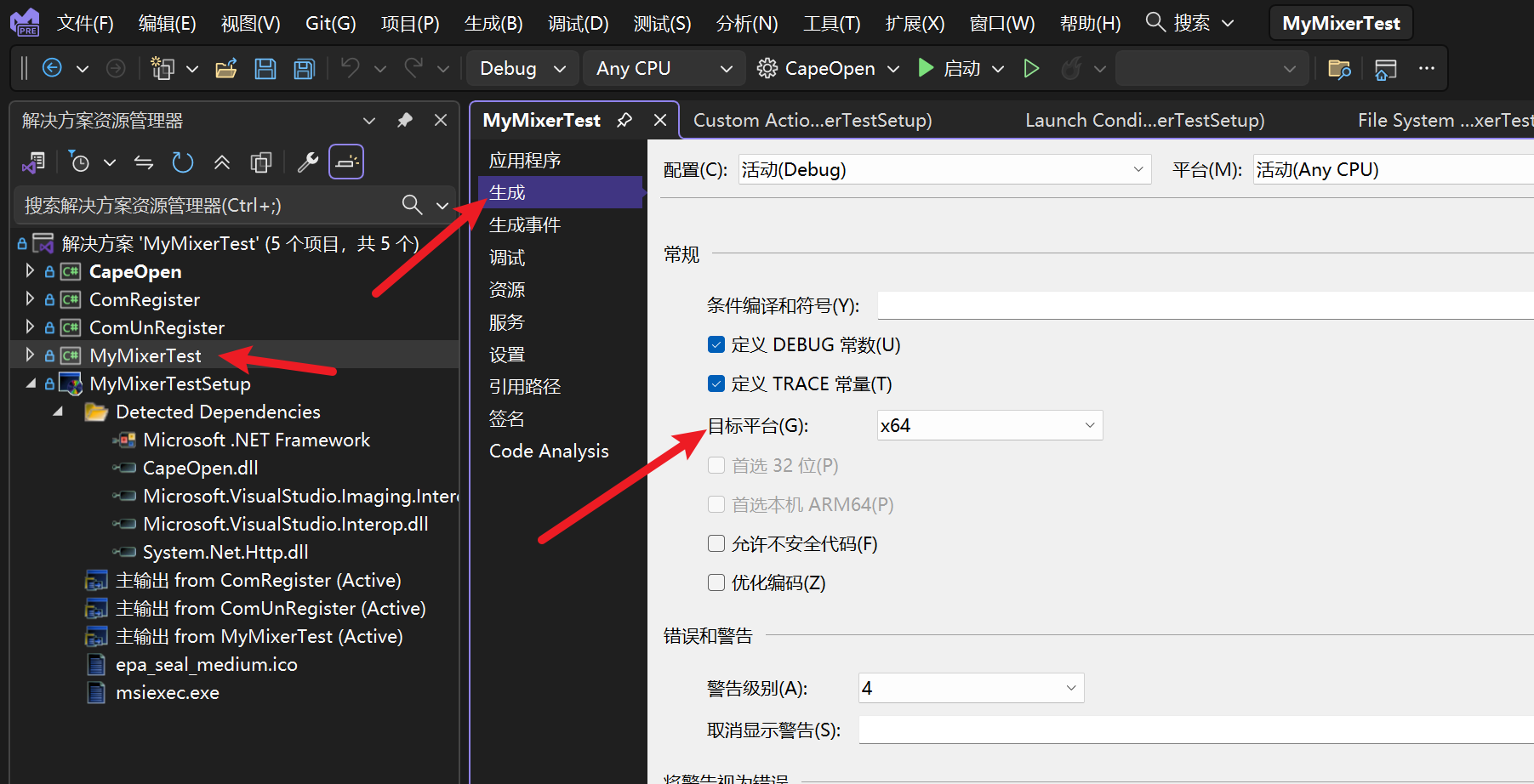Viewport: 1534px width, 784px height.
Task: Open the platform (M) combo box
Action: click(1393, 169)
